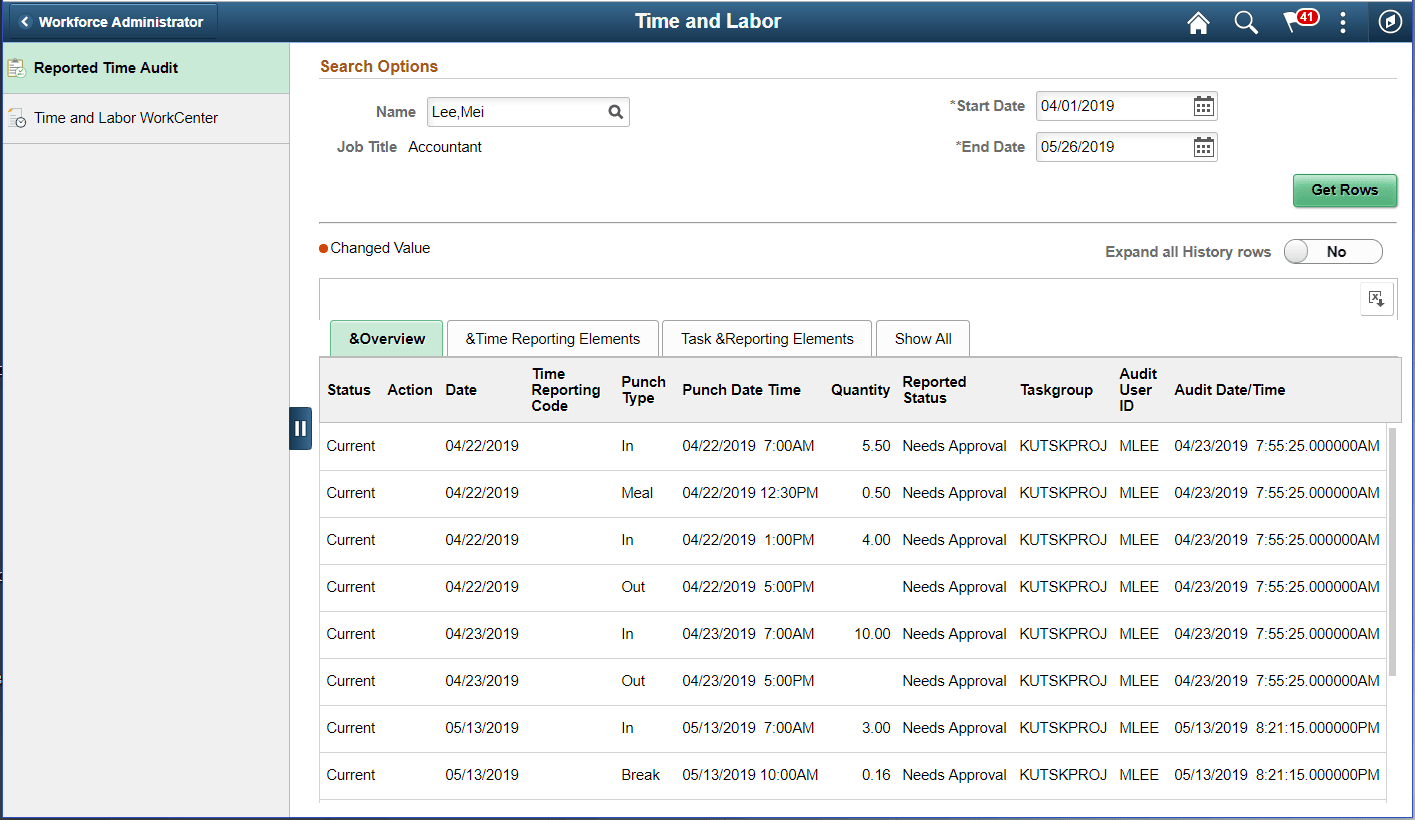Screen dimensions: 1415x820
Task: Switch to the Show All tab
Action: pos(922,338)
